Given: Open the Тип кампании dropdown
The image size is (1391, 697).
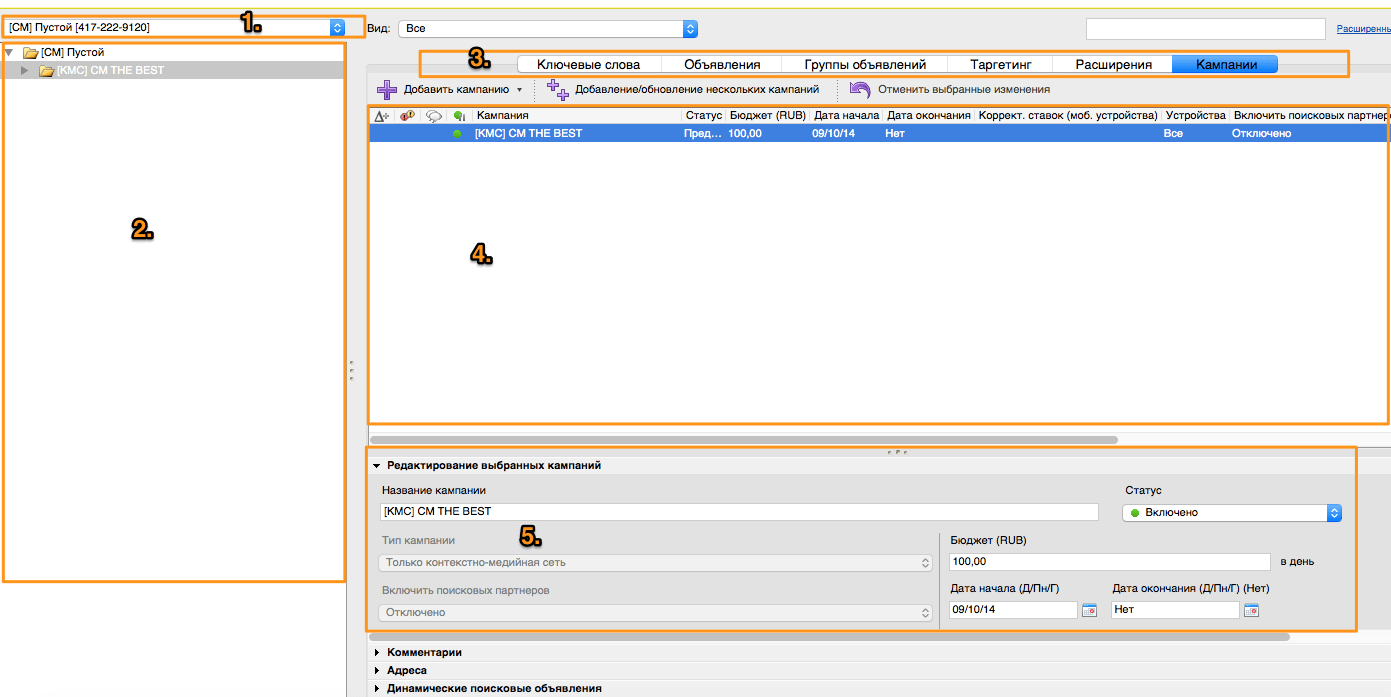Looking at the screenshot, I should tap(655, 563).
